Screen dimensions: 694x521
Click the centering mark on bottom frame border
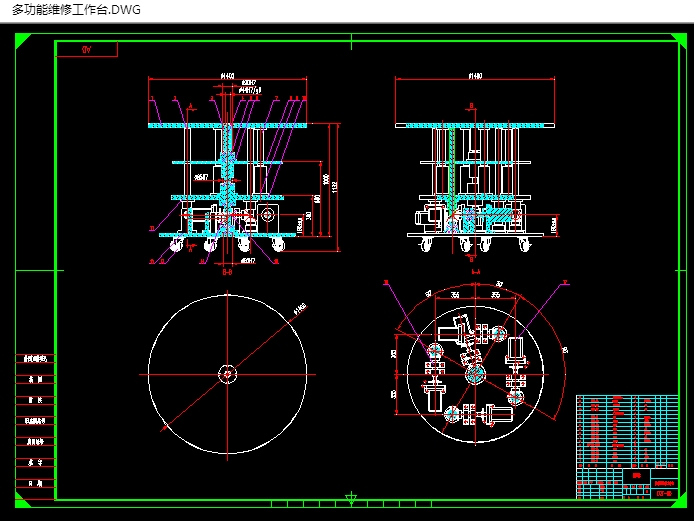[x=351, y=498]
